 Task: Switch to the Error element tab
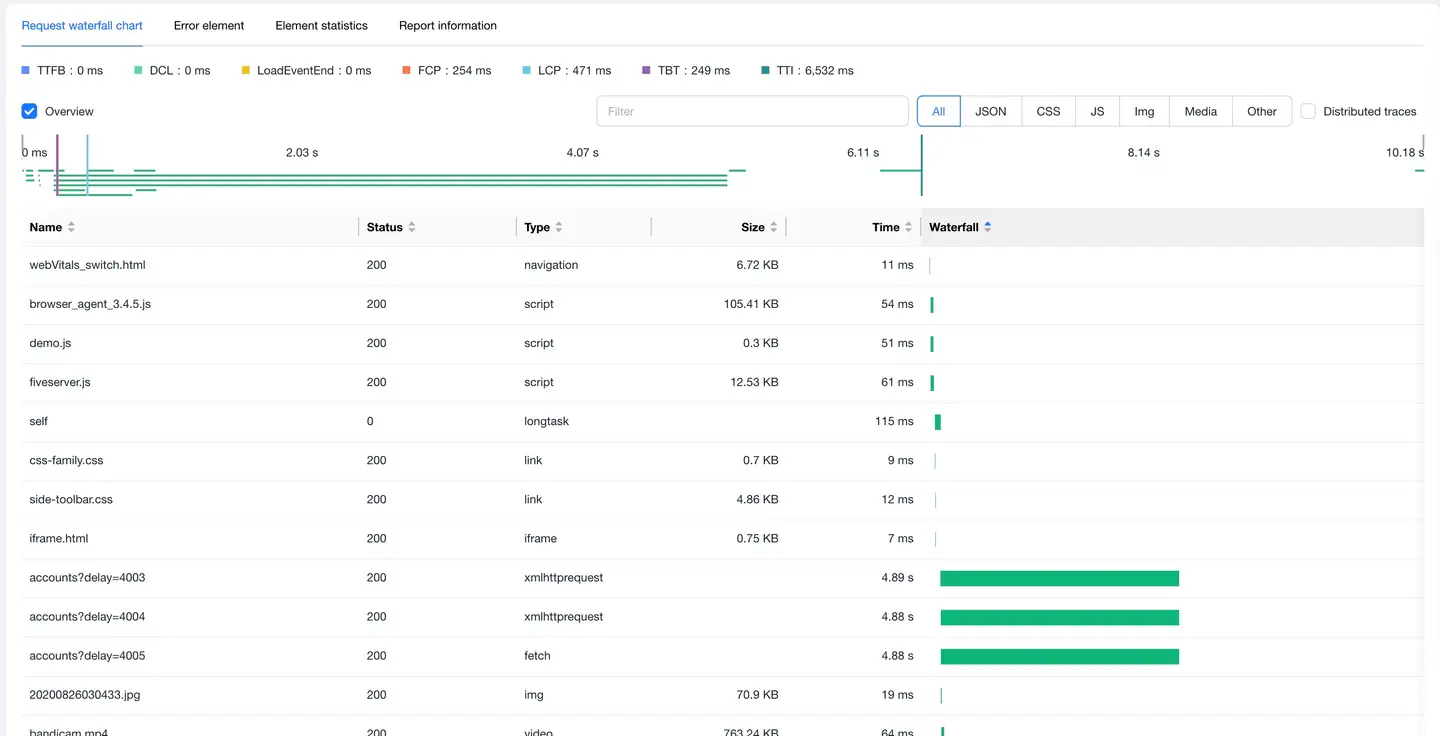[x=208, y=25]
